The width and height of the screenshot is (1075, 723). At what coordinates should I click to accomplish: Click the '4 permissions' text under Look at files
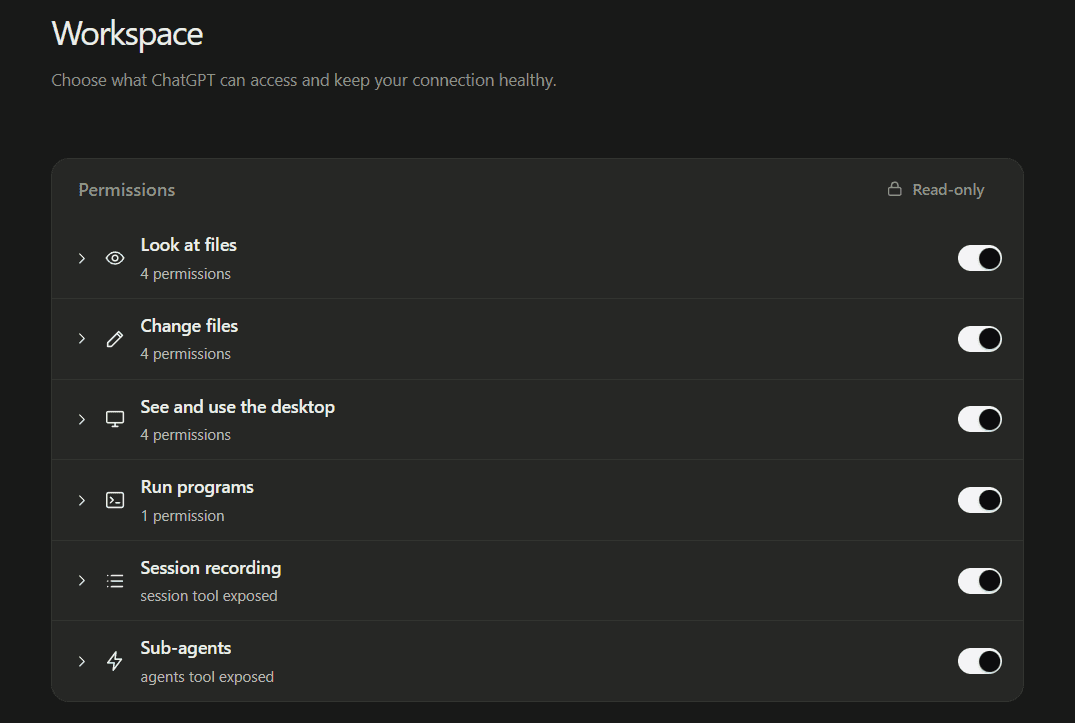tap(186, 274)
